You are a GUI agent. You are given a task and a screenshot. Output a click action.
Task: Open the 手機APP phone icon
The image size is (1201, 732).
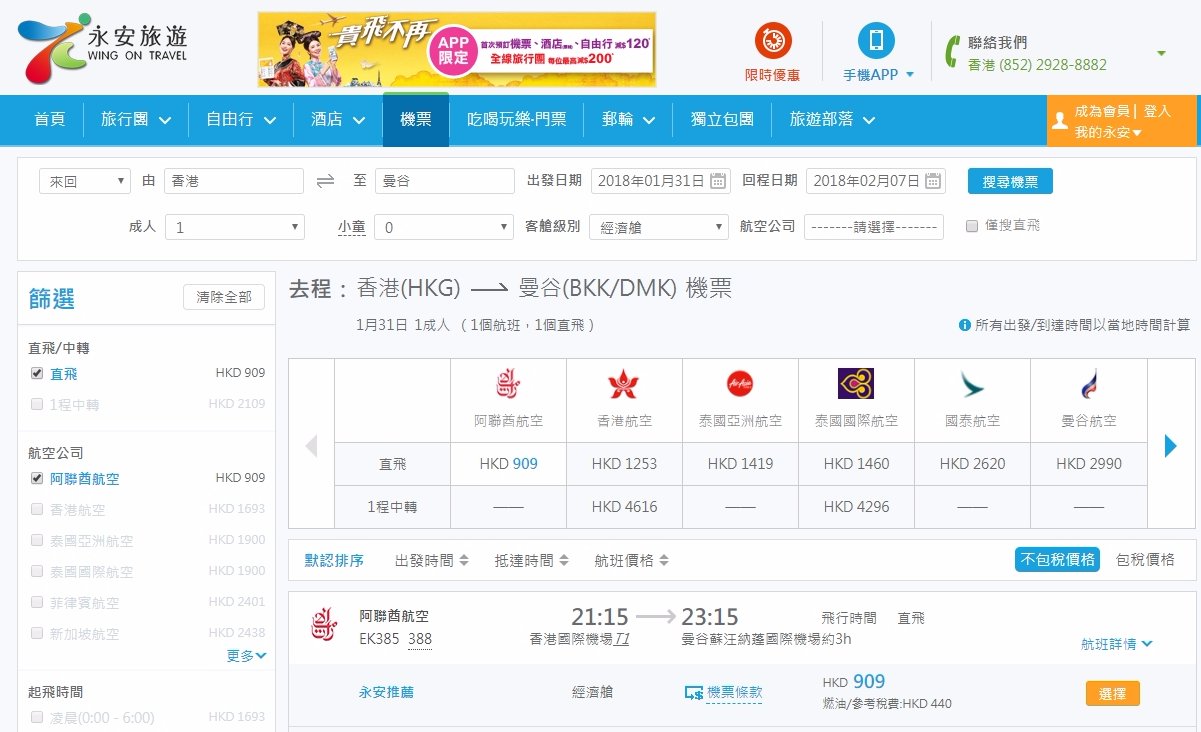877,40
